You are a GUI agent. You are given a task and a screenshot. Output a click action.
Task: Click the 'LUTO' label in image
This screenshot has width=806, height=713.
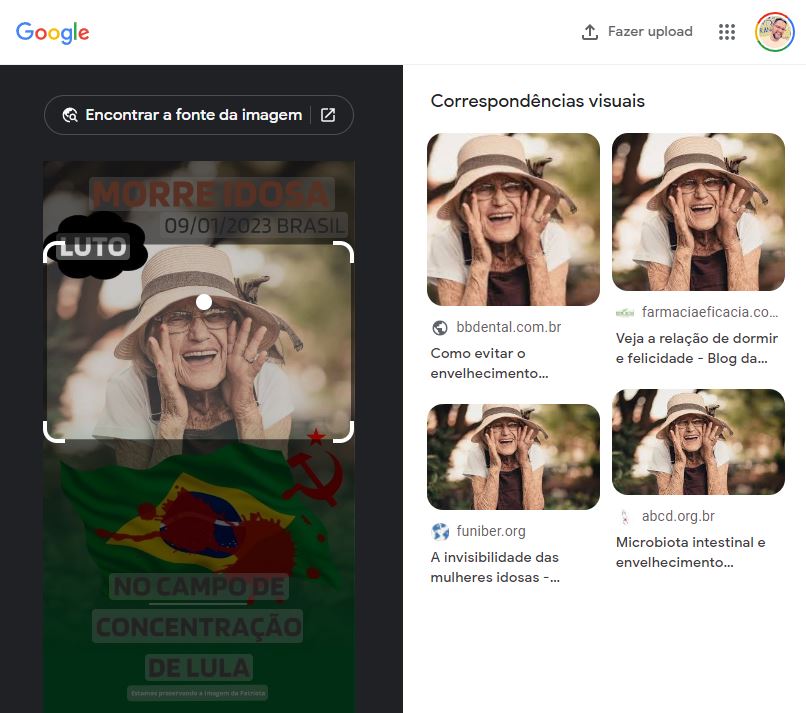93,247
